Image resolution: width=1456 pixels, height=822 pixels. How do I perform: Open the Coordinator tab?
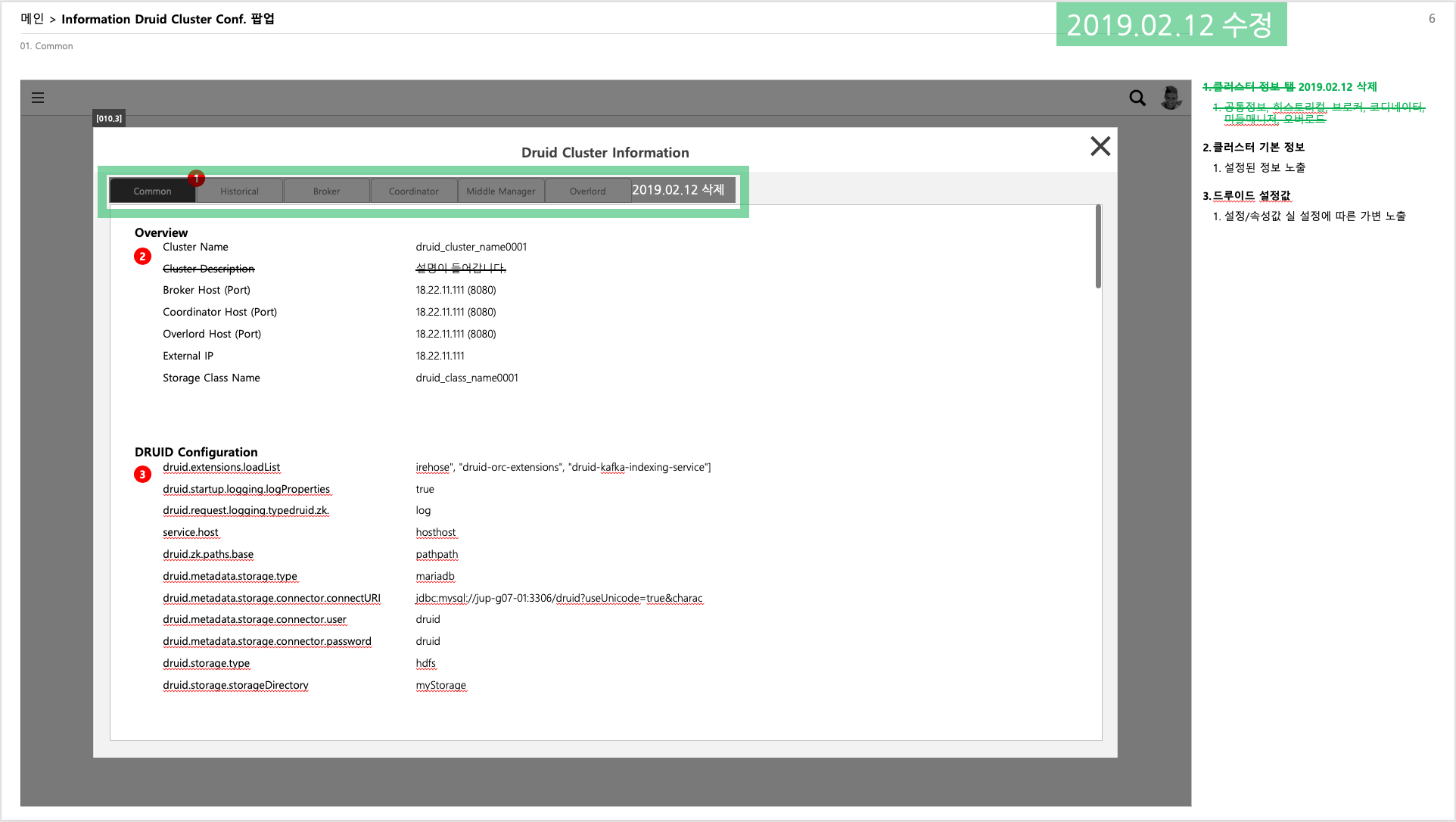[413, 191]
